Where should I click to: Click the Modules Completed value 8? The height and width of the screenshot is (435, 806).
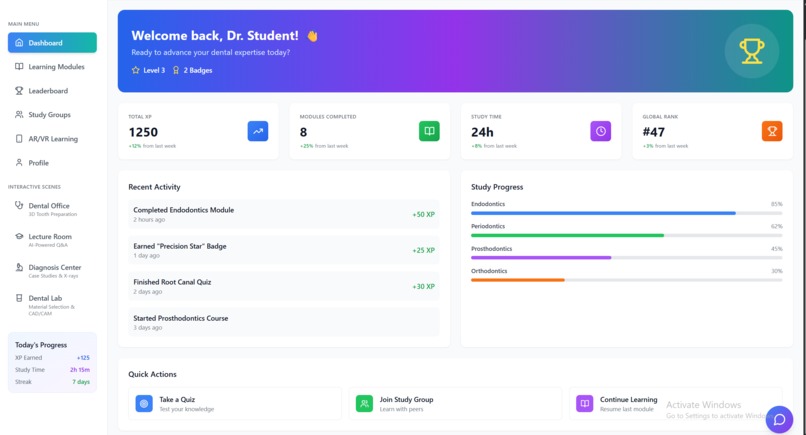pyautogui.click(x=303, y=132)
